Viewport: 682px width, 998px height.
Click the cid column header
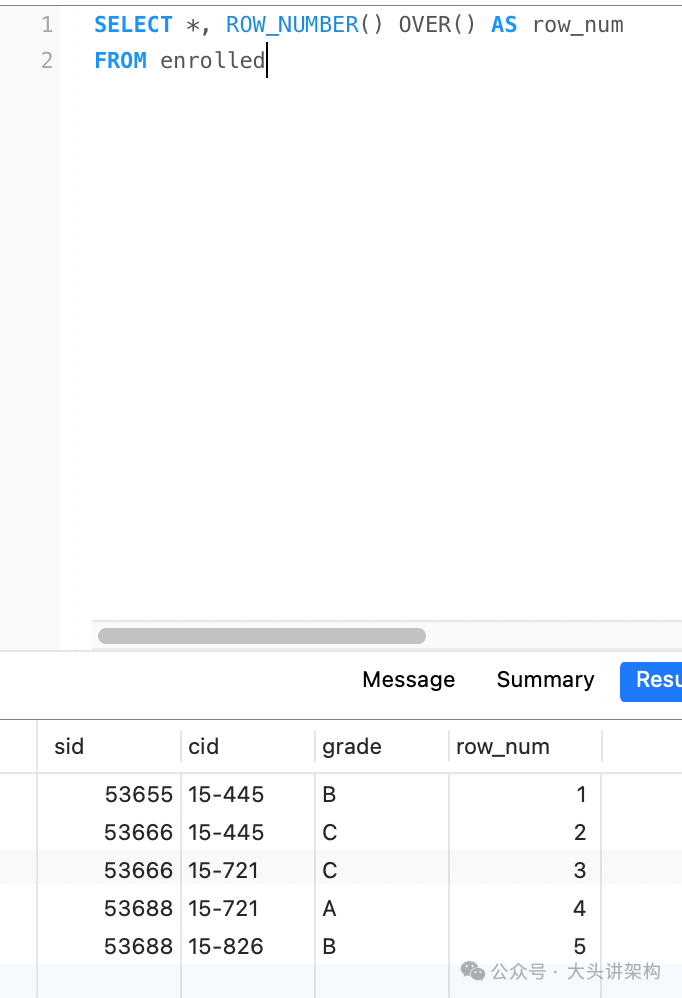[x=203, y=746]
